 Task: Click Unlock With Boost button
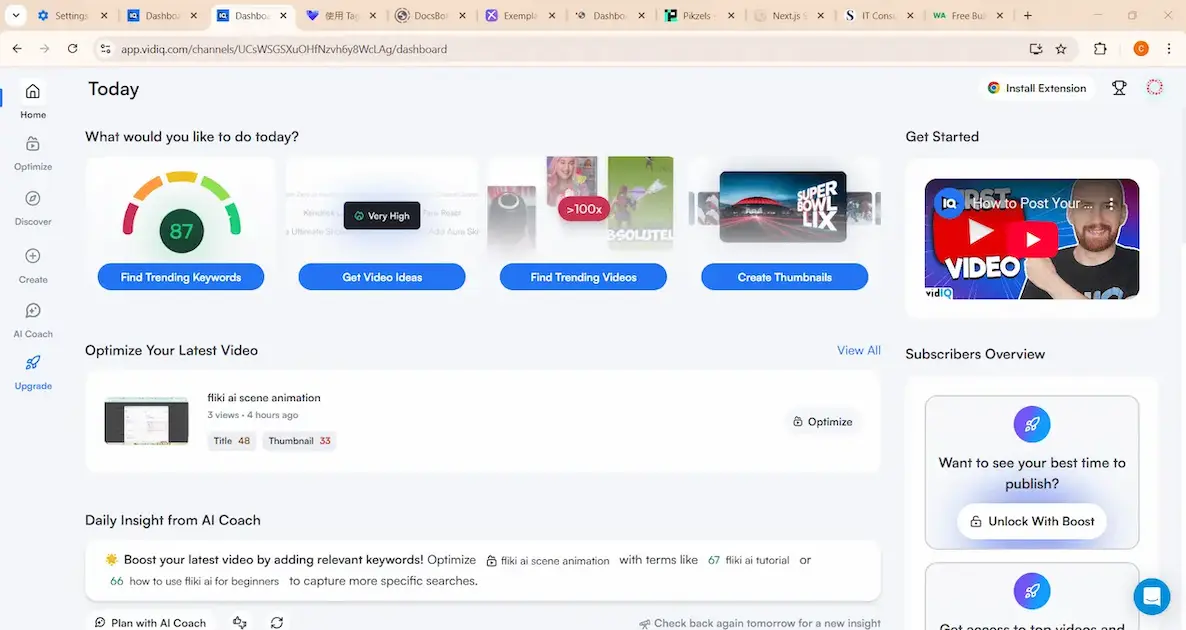1031,521
